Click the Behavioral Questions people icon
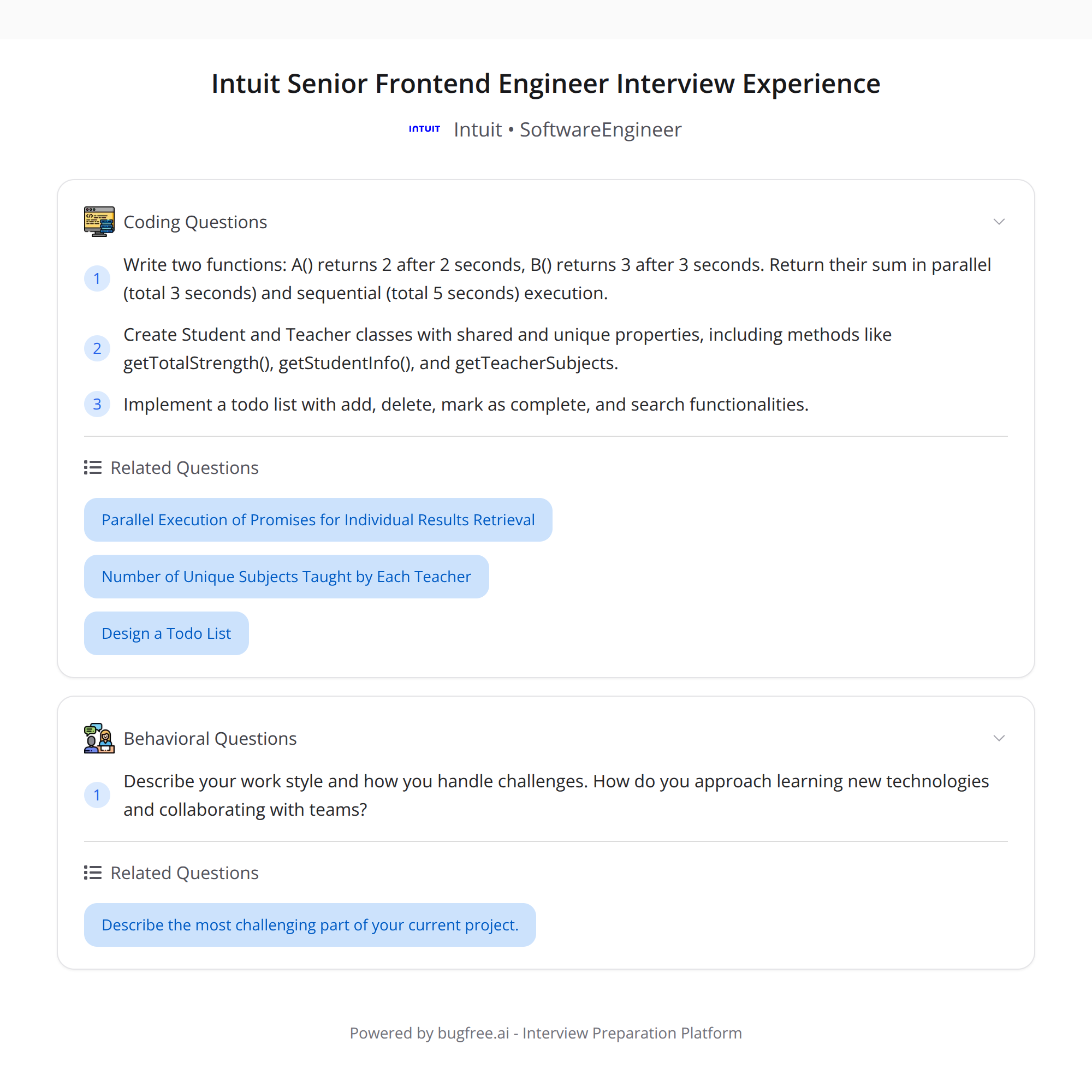The width and height of the screenshot is (1092, 1092). (99, 738)
